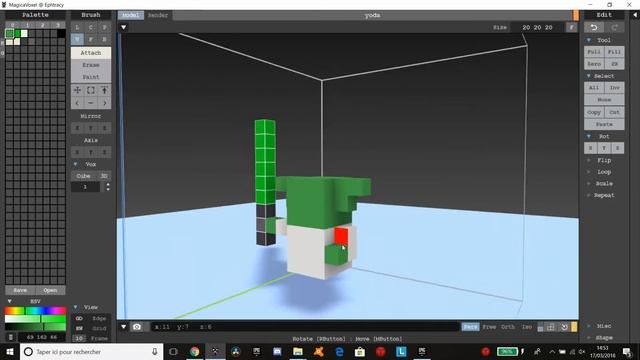Click the trash icon beside the HSV values
Image resolution: width=640 pixels, height=360 pixels.
click(11, 337)
